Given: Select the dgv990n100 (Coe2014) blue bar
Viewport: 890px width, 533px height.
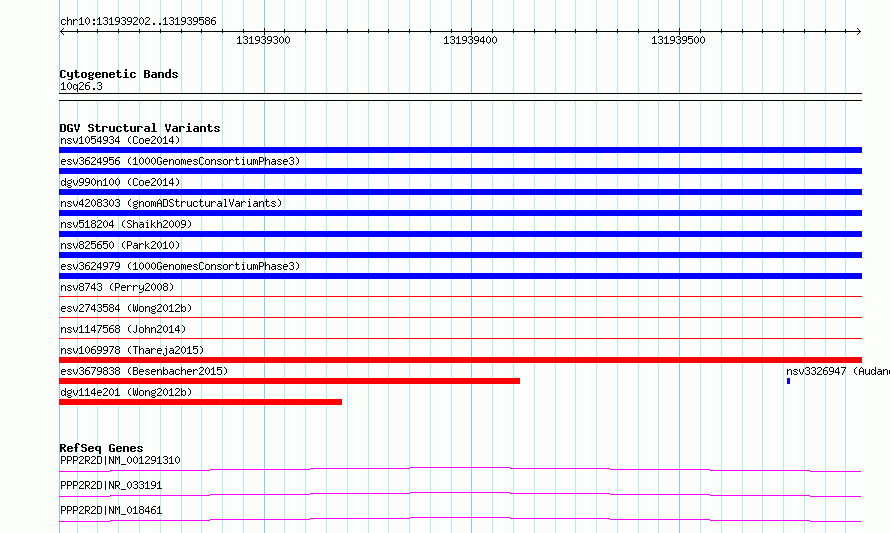Looking at the screenshot, I should [x=460, y=192].
